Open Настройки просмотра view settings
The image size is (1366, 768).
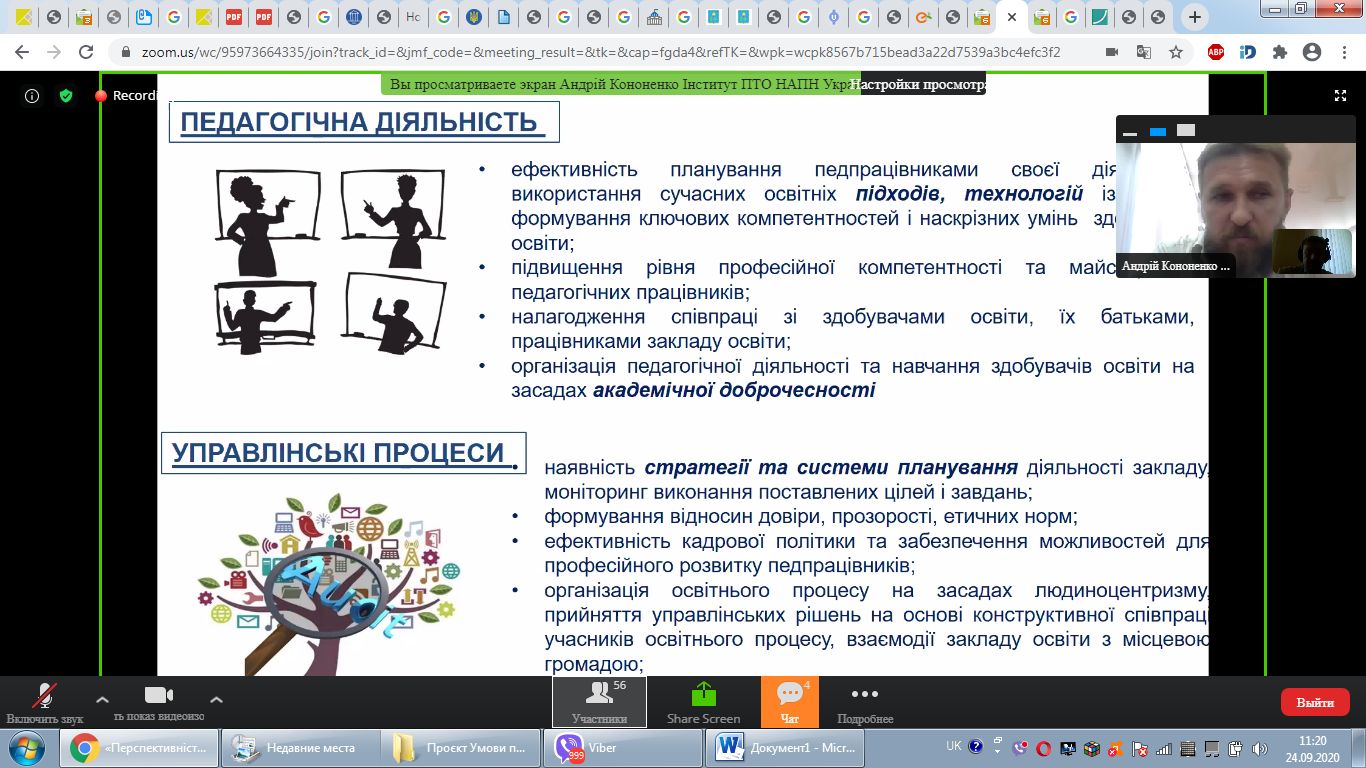(918, 85)
